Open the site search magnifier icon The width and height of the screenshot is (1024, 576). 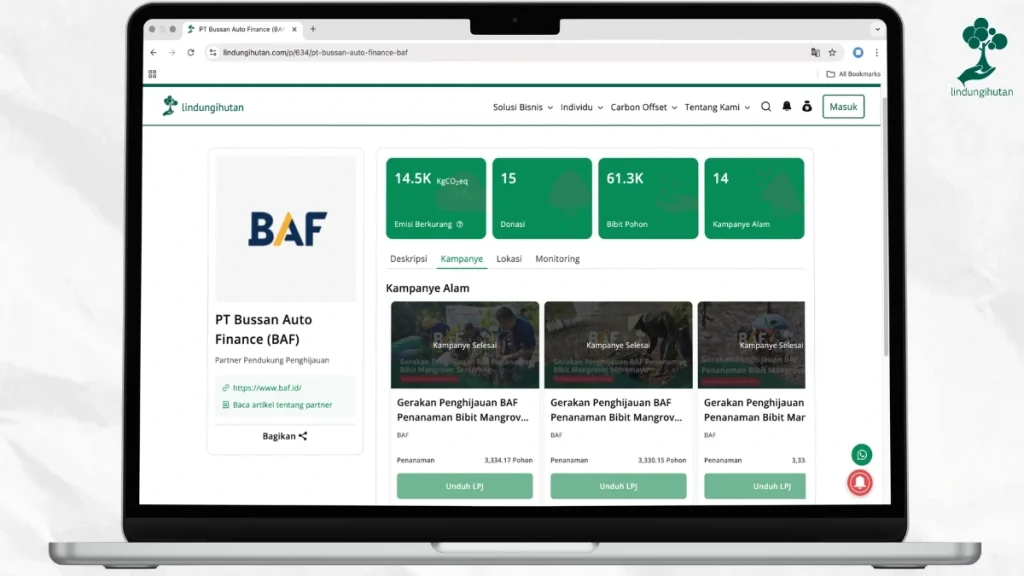click(766, 106)
